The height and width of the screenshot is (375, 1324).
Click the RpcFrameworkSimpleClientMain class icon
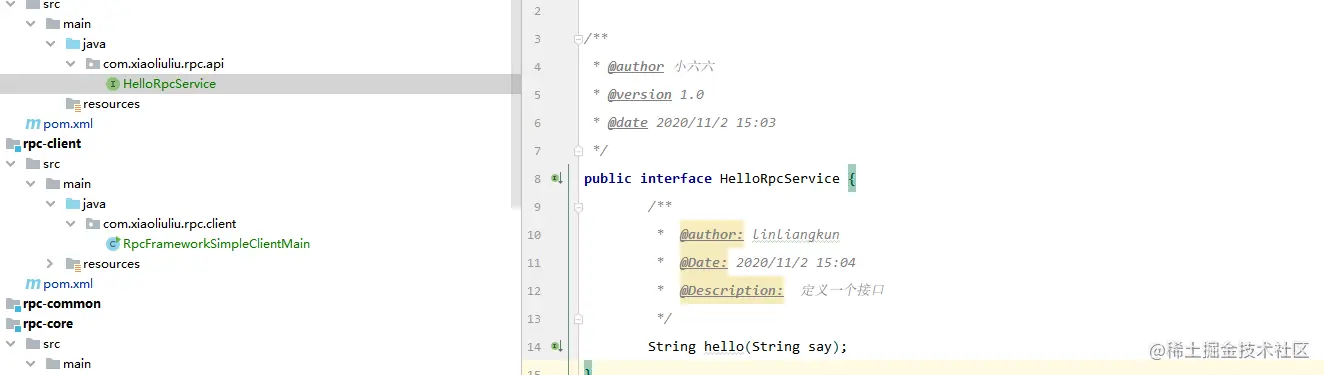coord(113,244)
